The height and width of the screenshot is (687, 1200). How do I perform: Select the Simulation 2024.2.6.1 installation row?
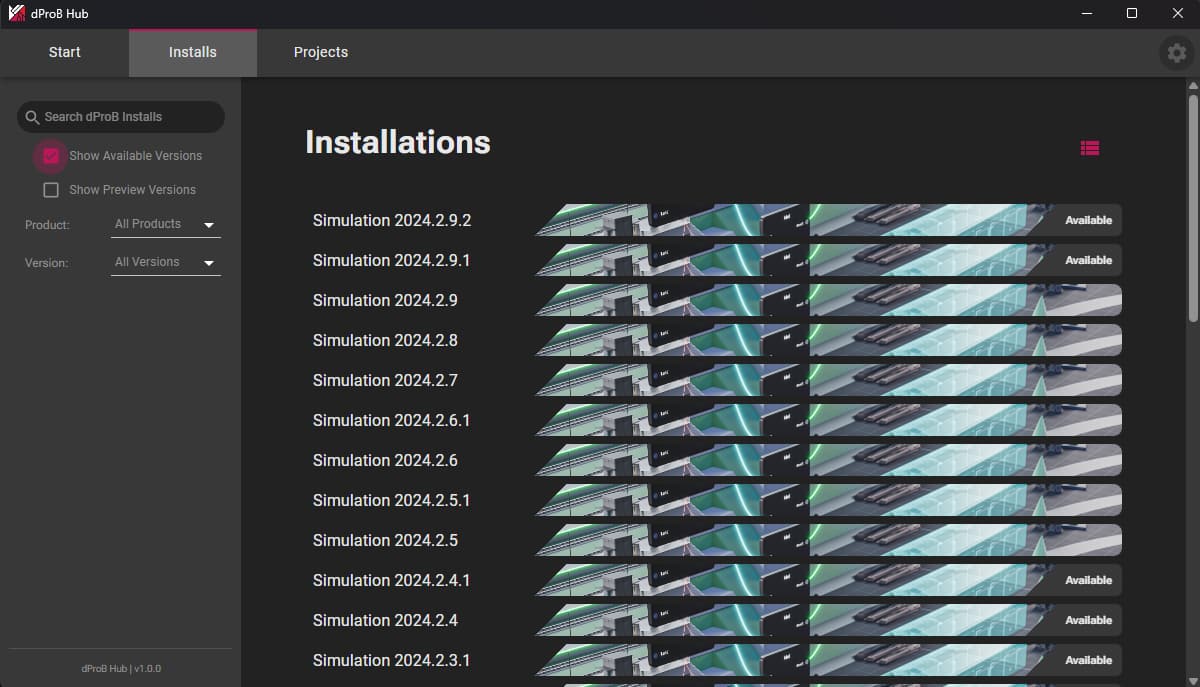point(391,420)
